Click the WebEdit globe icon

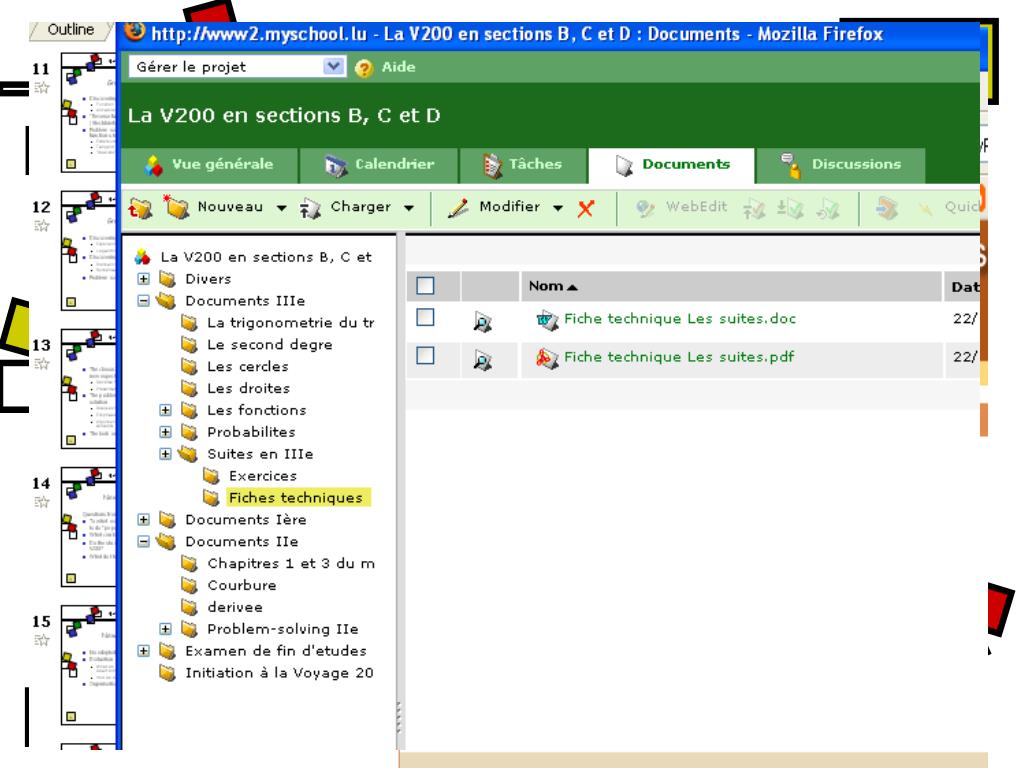coord(645,208)
